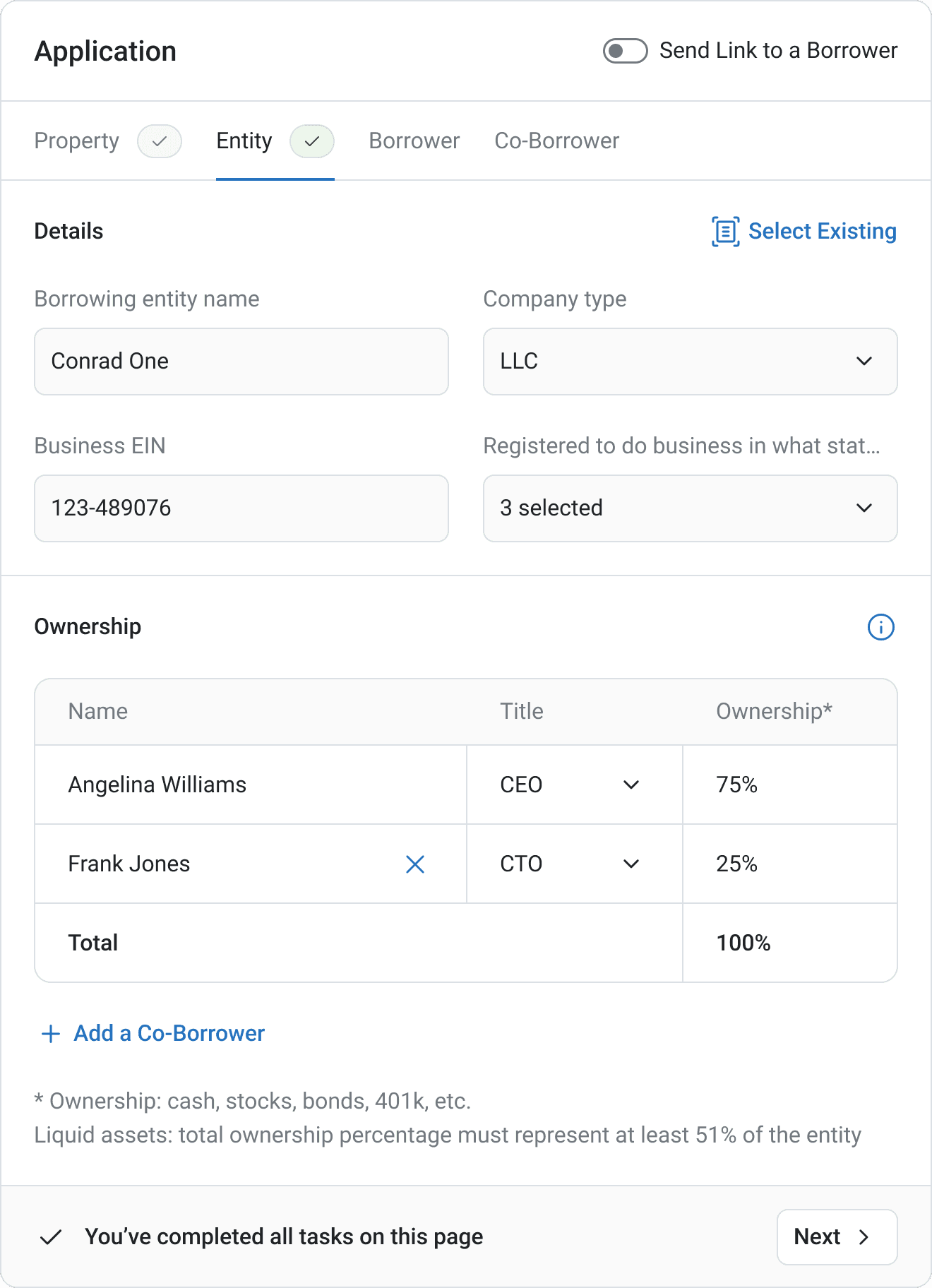This screenshot has width=932, height=1288.
Task: Click the Select Existing link
Action: point(822,232)
